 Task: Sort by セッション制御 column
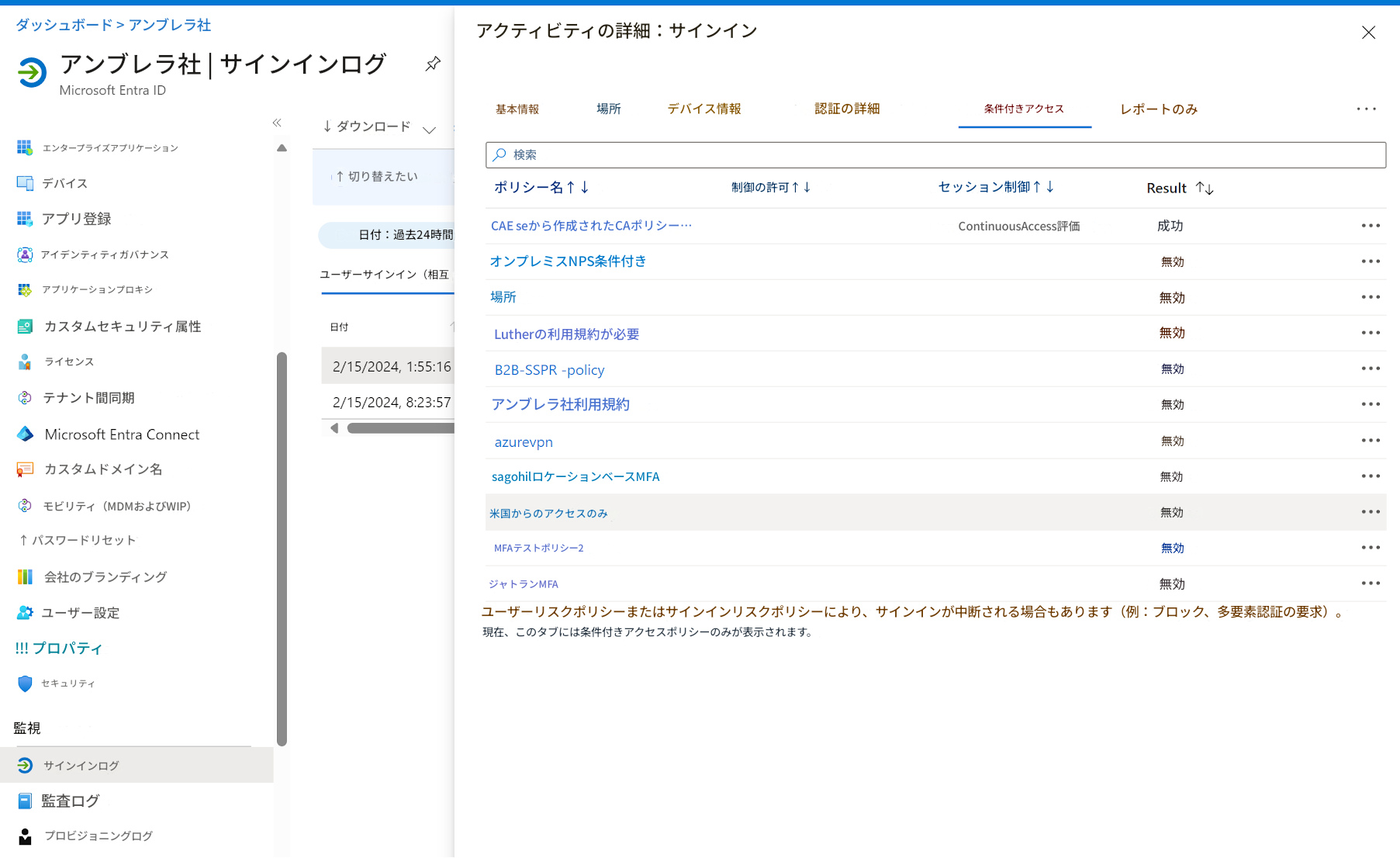pos(996,187)
